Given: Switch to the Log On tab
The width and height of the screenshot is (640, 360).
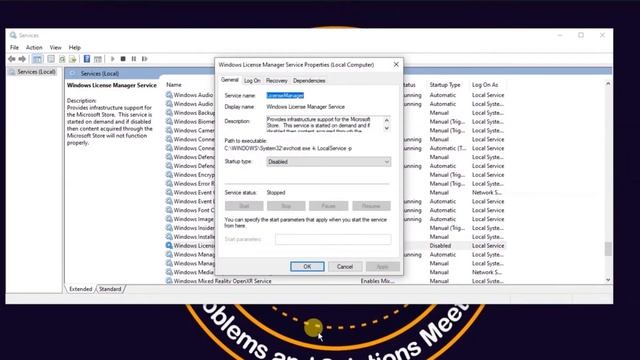Looking at the screenshot, I should pyautogui.click(x=252, y=81).
